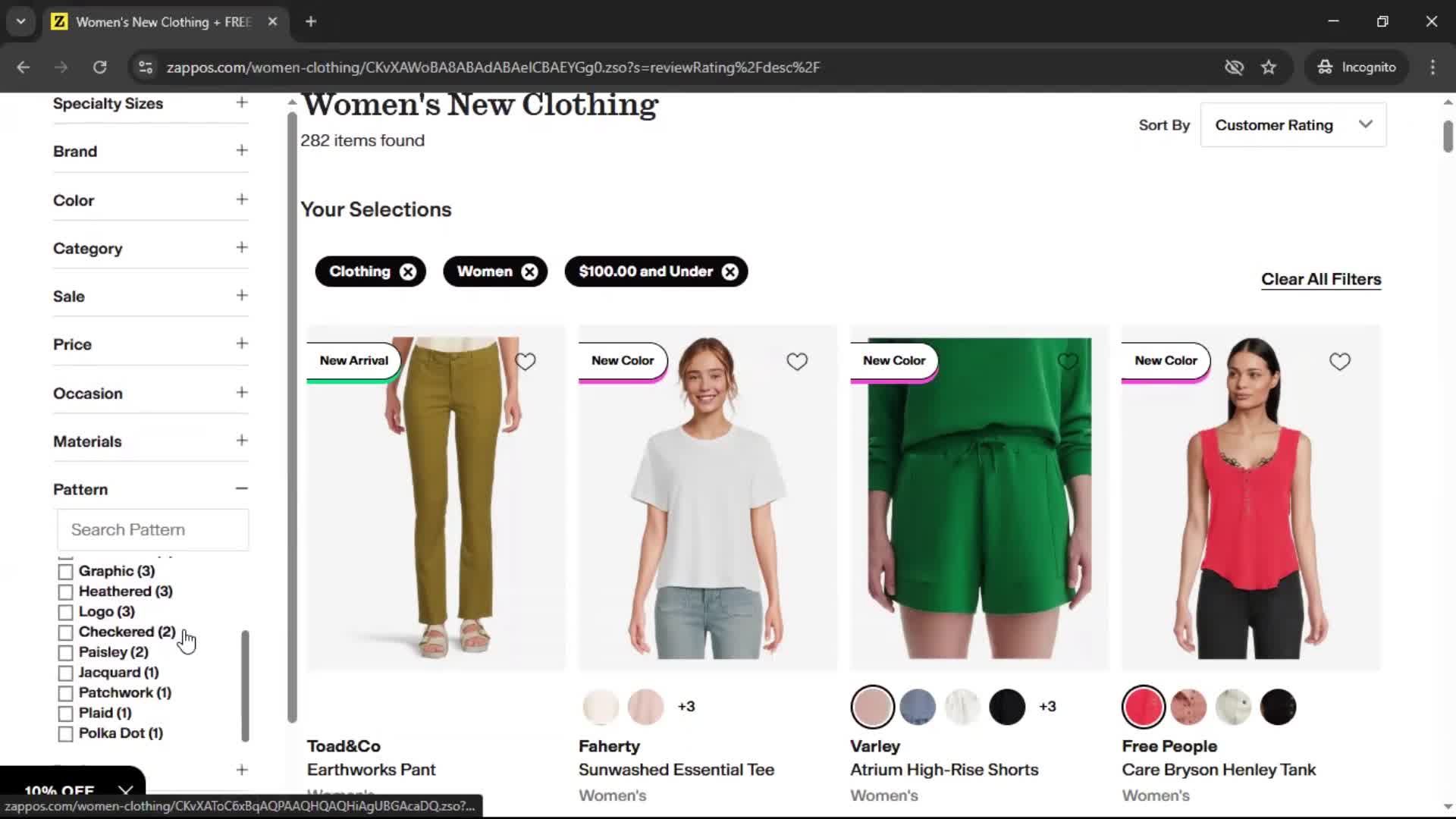Check the Heathered pattern filter
The height and width of the screenshot is (819, 1456).
coord(65,591)
